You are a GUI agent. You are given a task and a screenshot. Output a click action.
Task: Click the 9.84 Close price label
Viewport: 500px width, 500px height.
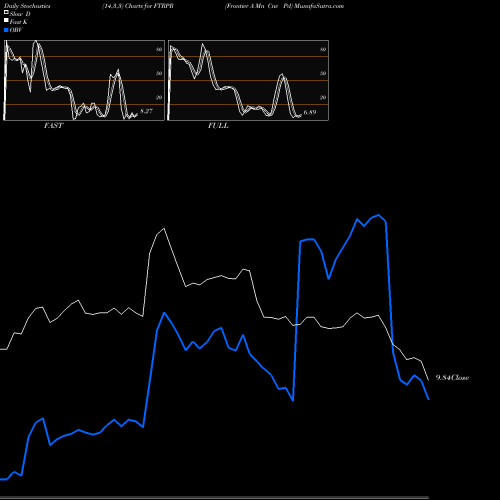click(452, 378)
